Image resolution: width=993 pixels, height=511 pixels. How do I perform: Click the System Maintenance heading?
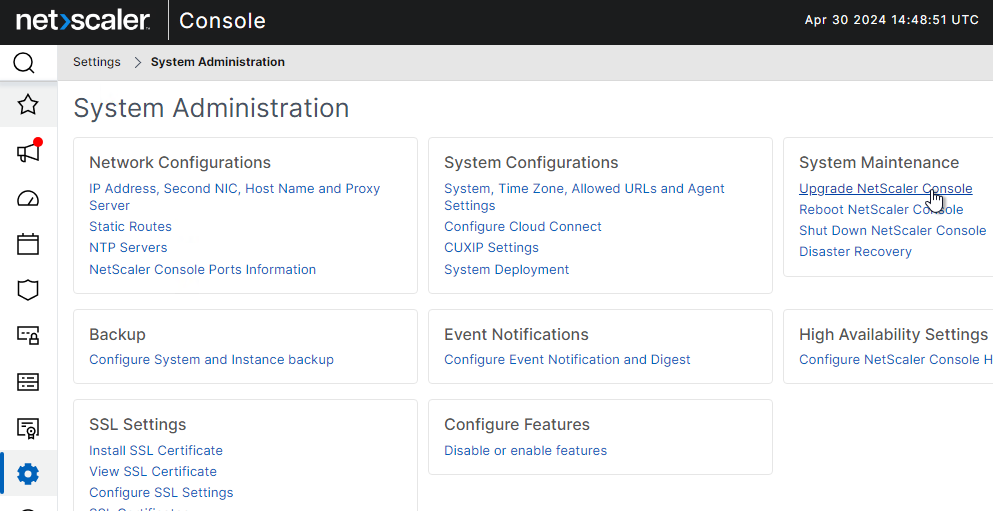click(x=879, y=163)
